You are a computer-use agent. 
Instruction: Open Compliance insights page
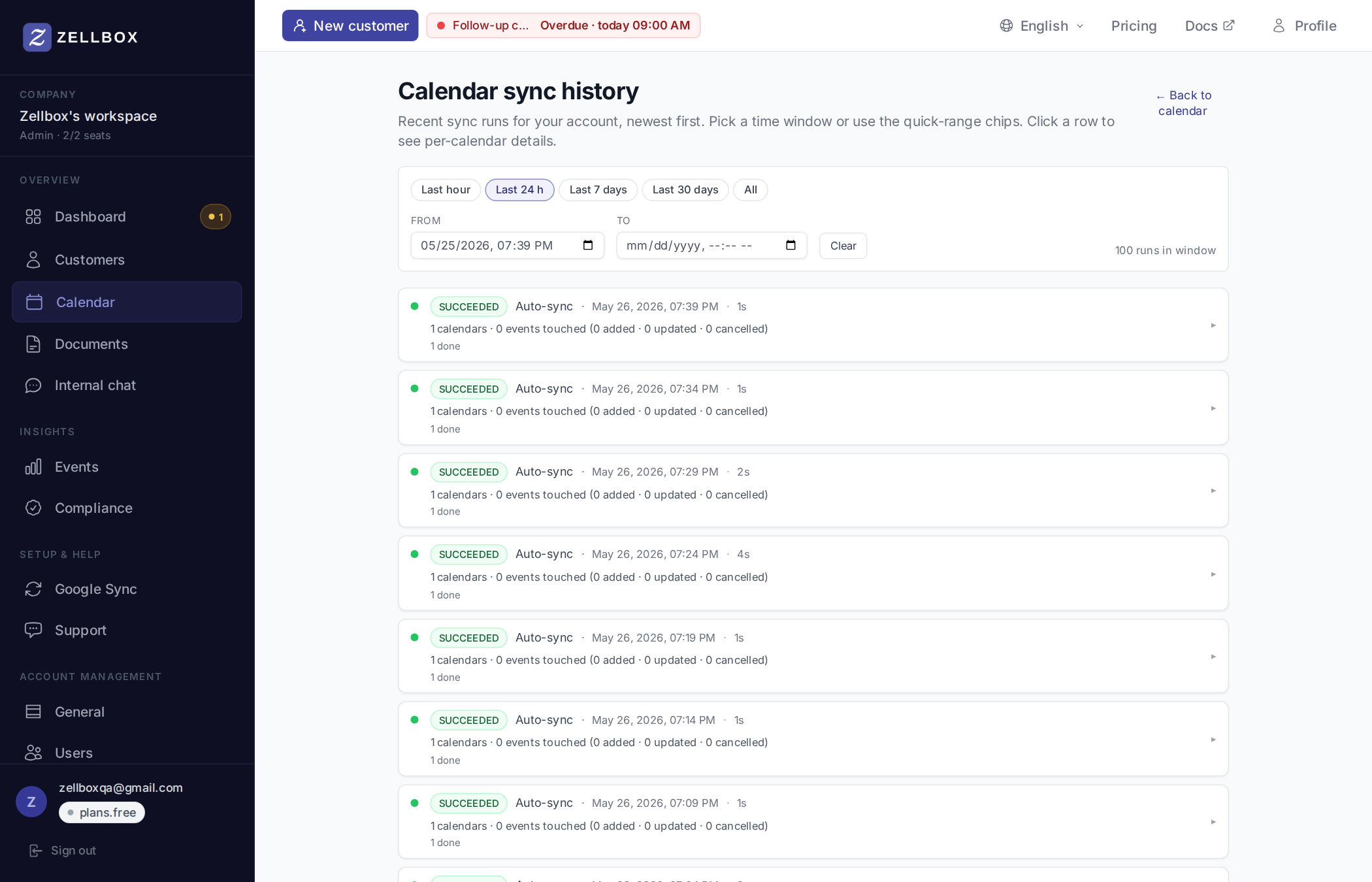point(127,508)
